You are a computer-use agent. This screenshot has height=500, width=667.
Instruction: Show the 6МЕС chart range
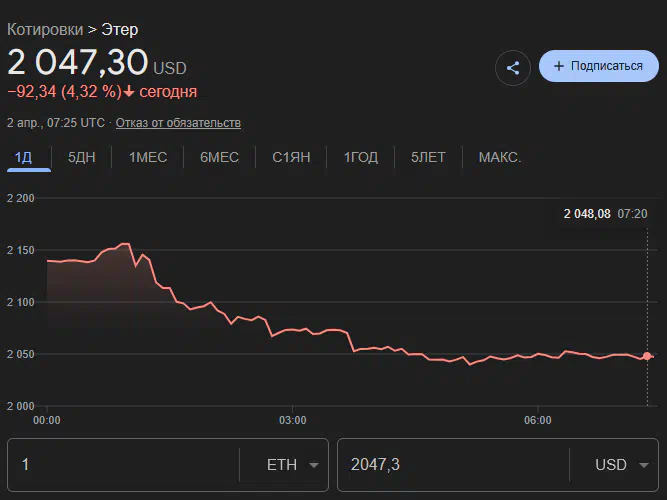tap(219, 157)
